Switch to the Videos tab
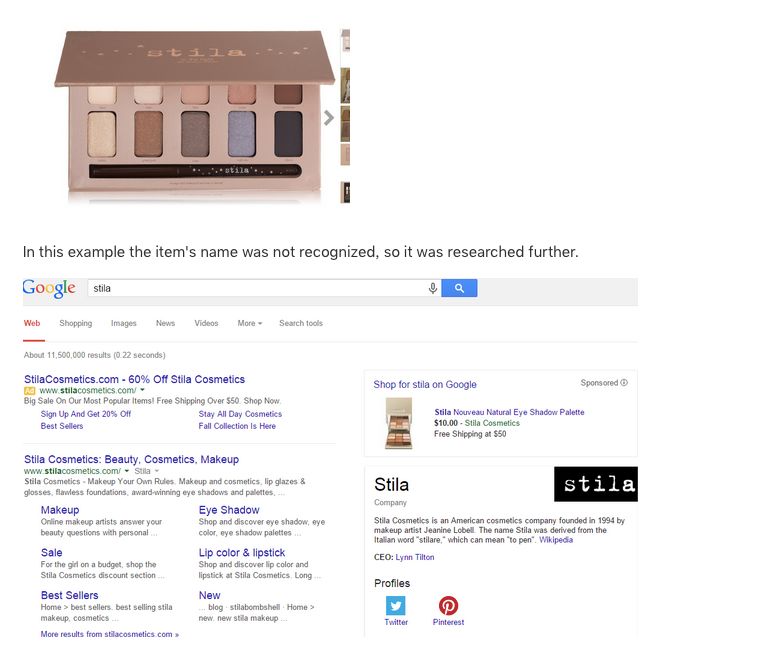The width and height of the screenshot is (769, 654). 206,323
